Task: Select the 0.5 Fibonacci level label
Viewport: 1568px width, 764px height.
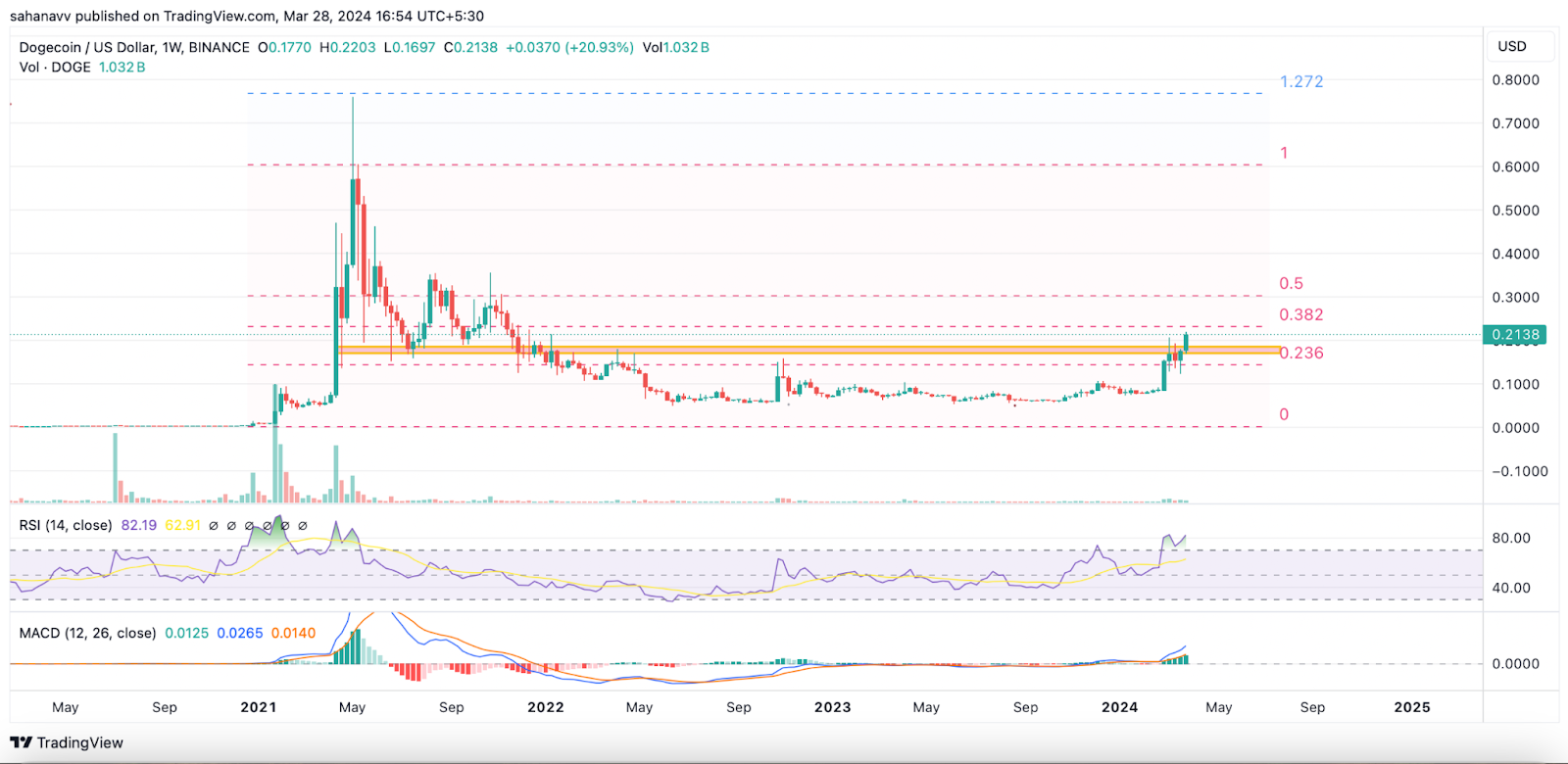Action: click(x=1291, y=283)
